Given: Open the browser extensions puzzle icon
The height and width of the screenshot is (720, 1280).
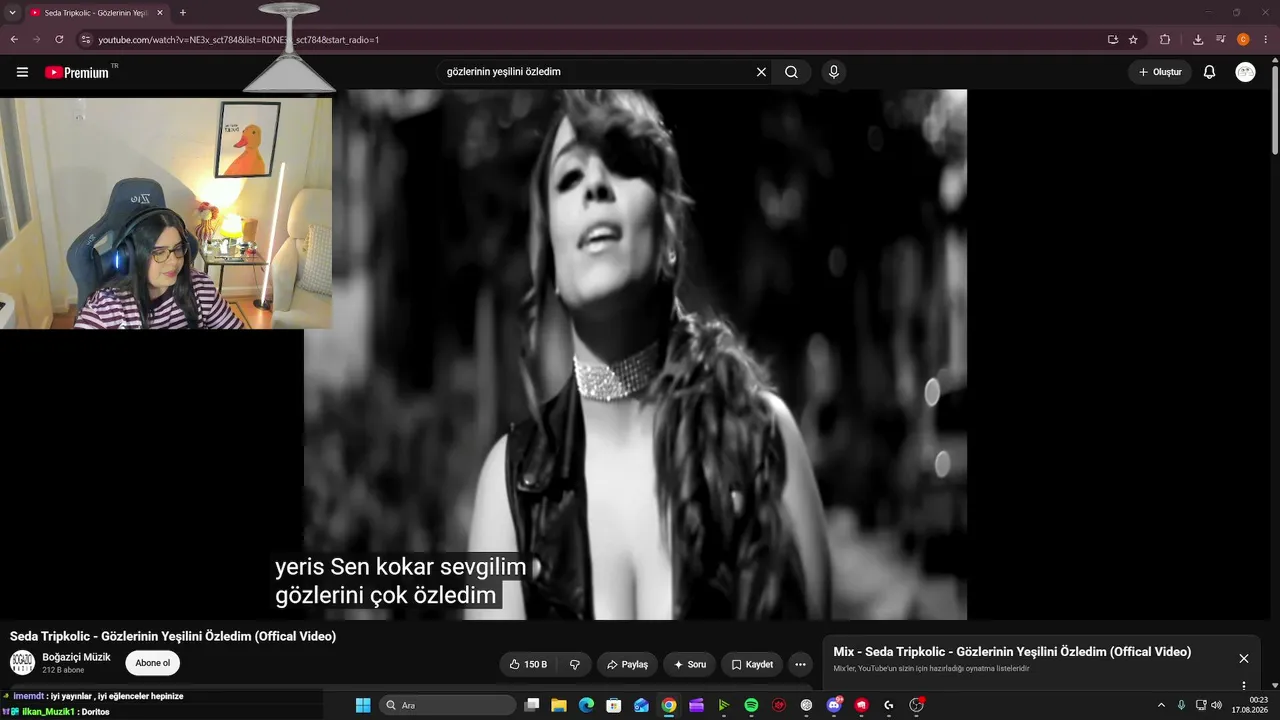Looking at the screenshot, I should [1165, 40].
